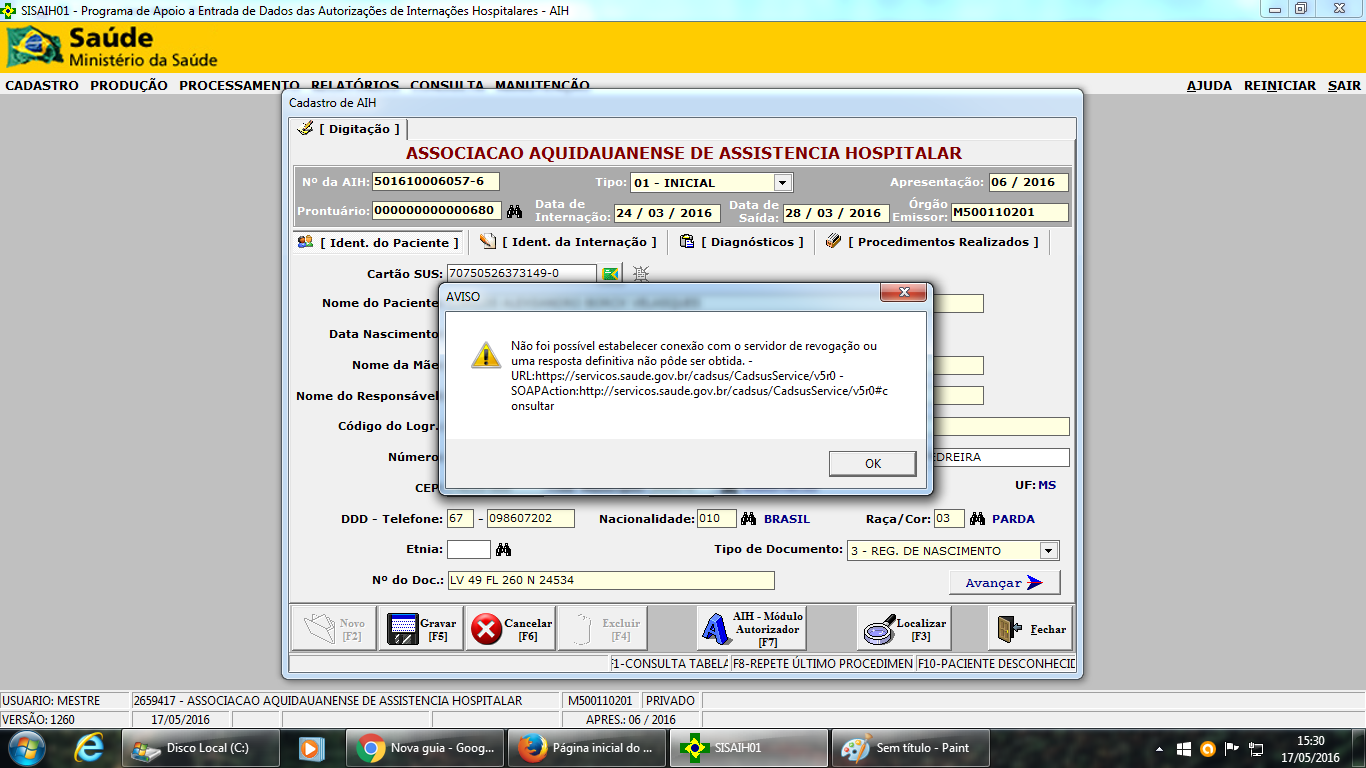Click the Nº do Doc. input field
The height and width of the screenshot is (768, 1366).
(610, 581)
